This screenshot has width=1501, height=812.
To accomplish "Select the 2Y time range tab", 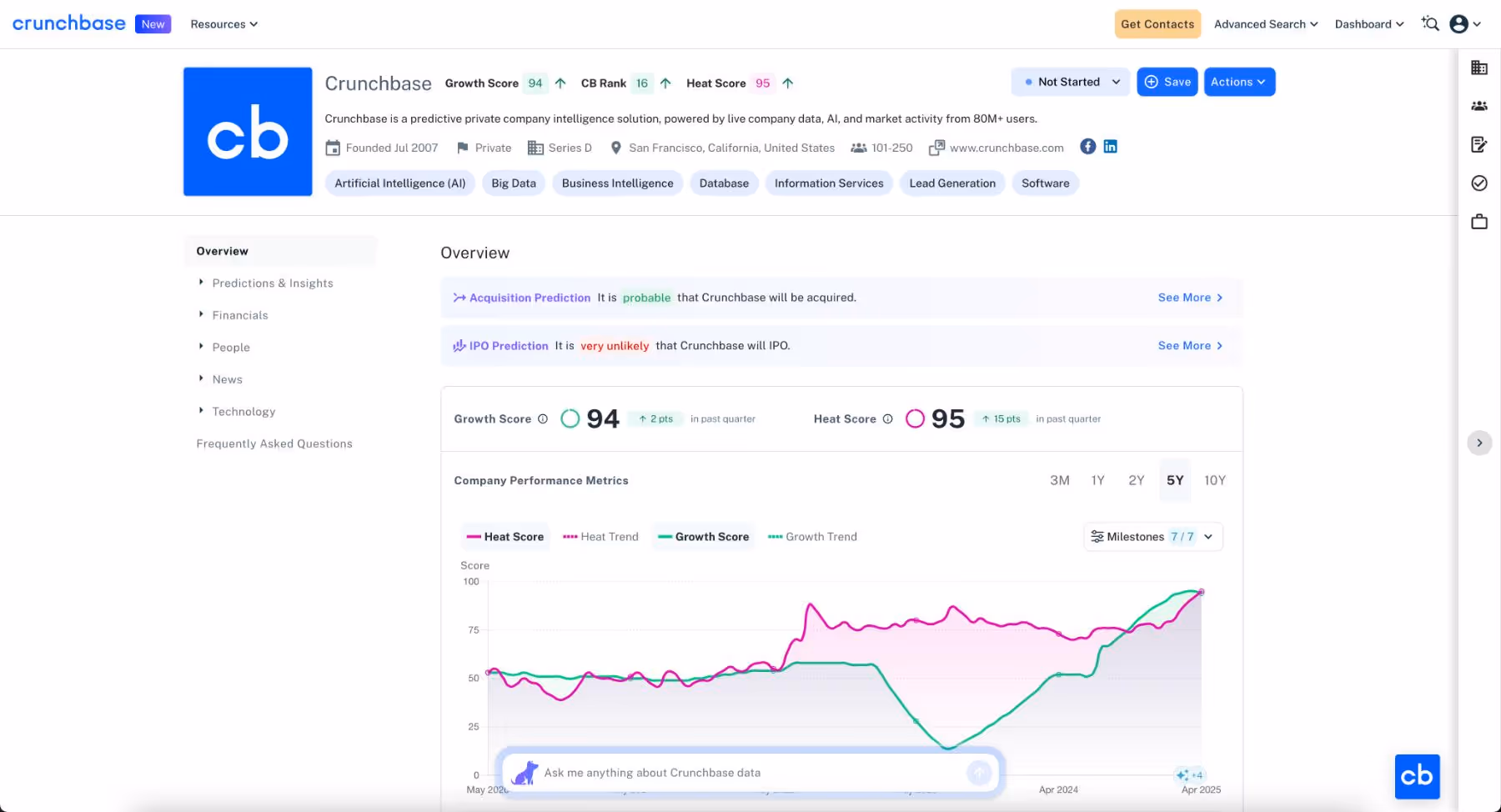I will point(1137,480).
